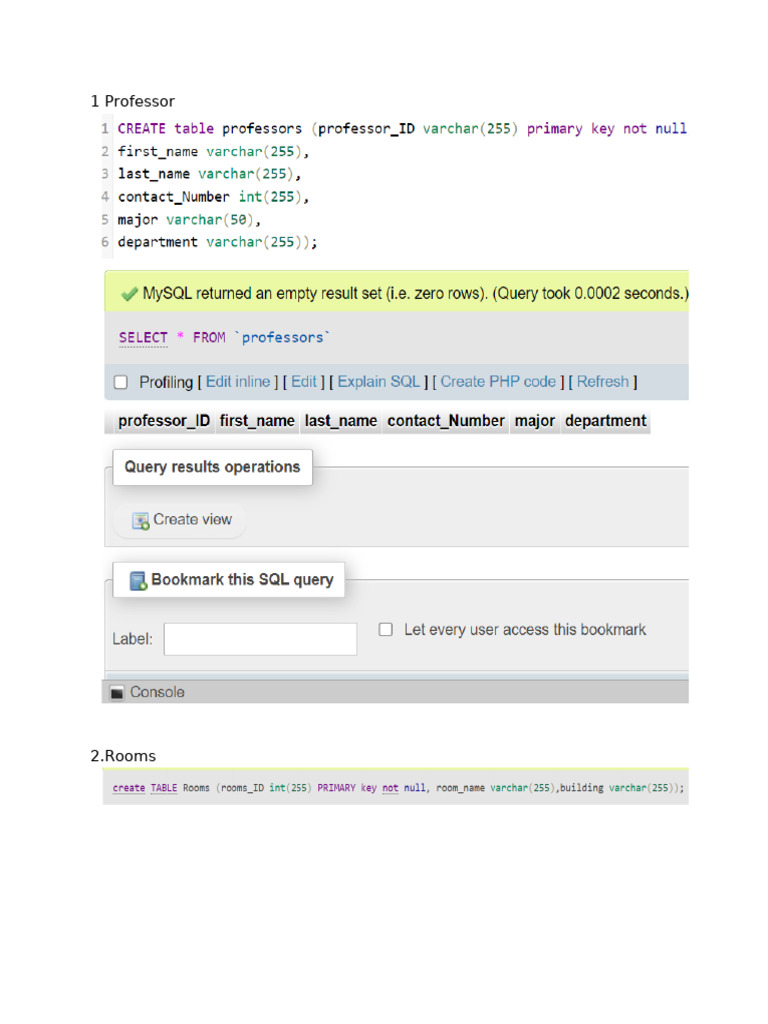Screen dimensions: 768x1024
Task: Click the Create view link
Action: [192, 520]
